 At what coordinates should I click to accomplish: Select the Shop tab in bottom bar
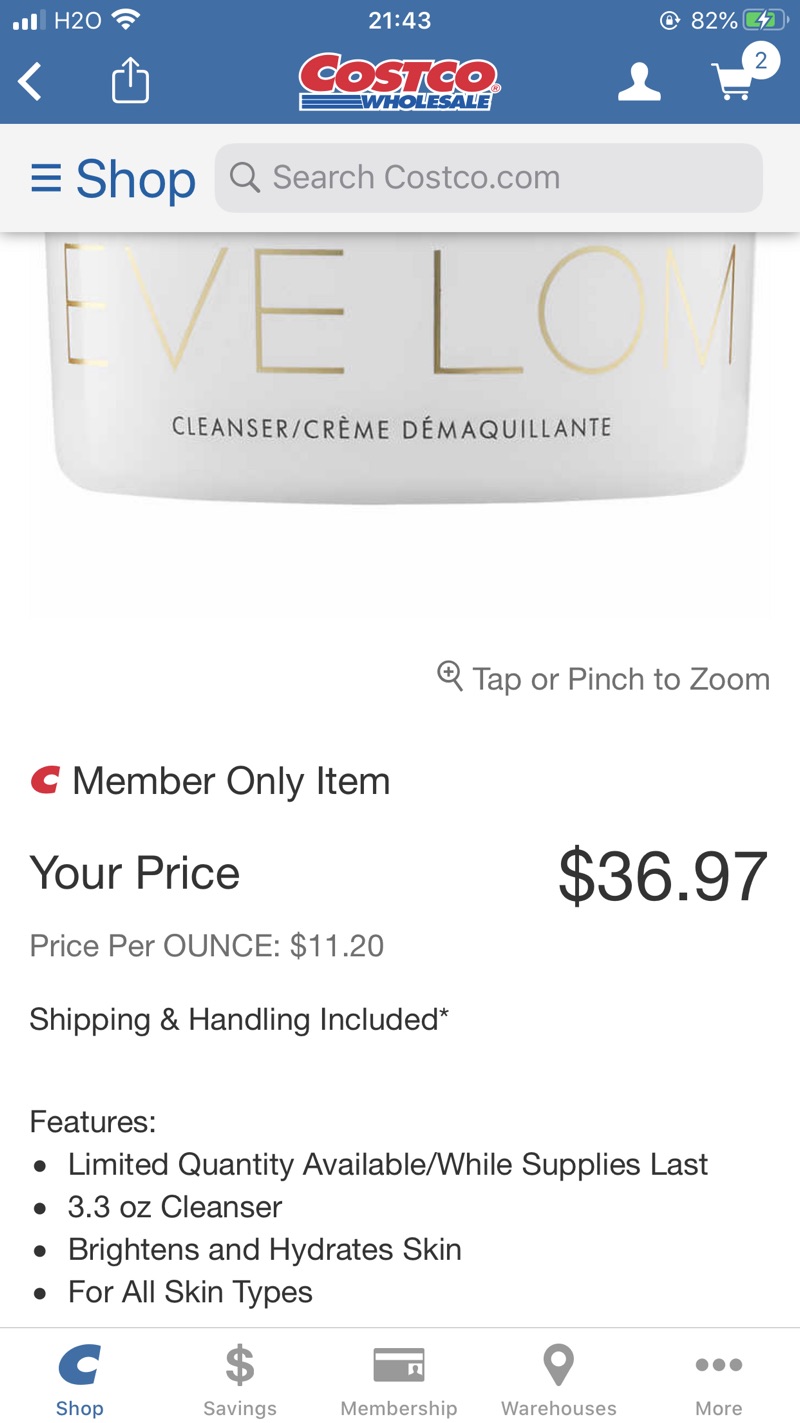click(x=80, y=1380)
